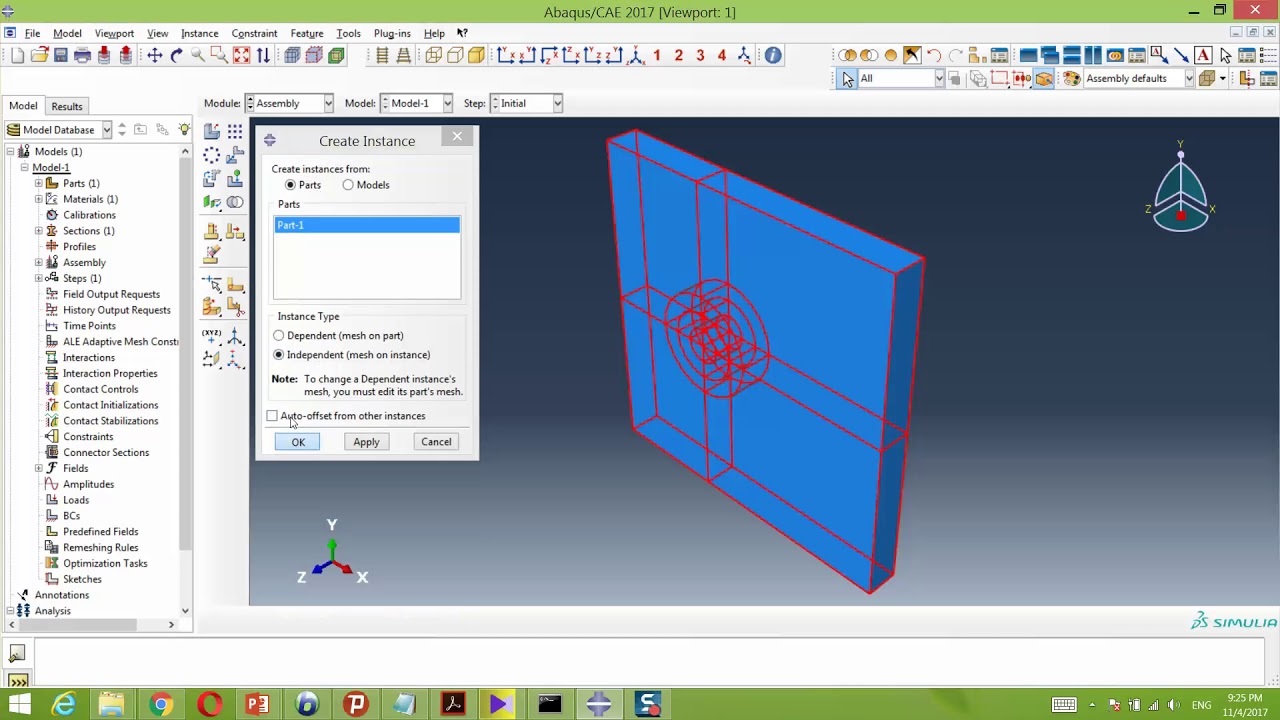Collapse the Model-1 tree node
1280x720 pixels.
pos(24,167)
